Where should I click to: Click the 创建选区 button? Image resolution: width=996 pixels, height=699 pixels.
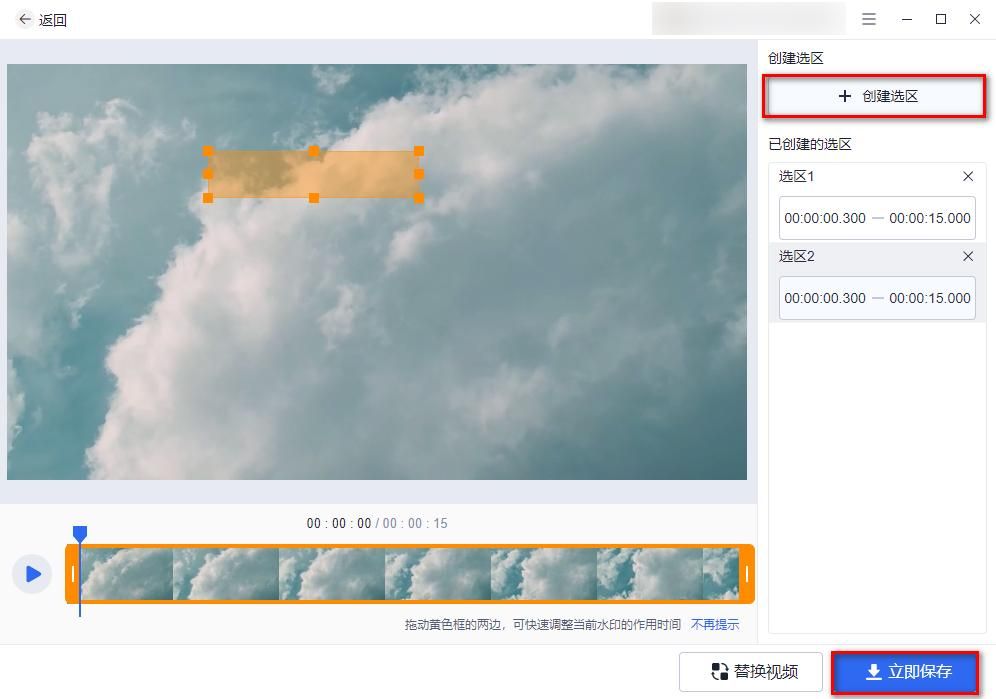click(x=874, y=96)
